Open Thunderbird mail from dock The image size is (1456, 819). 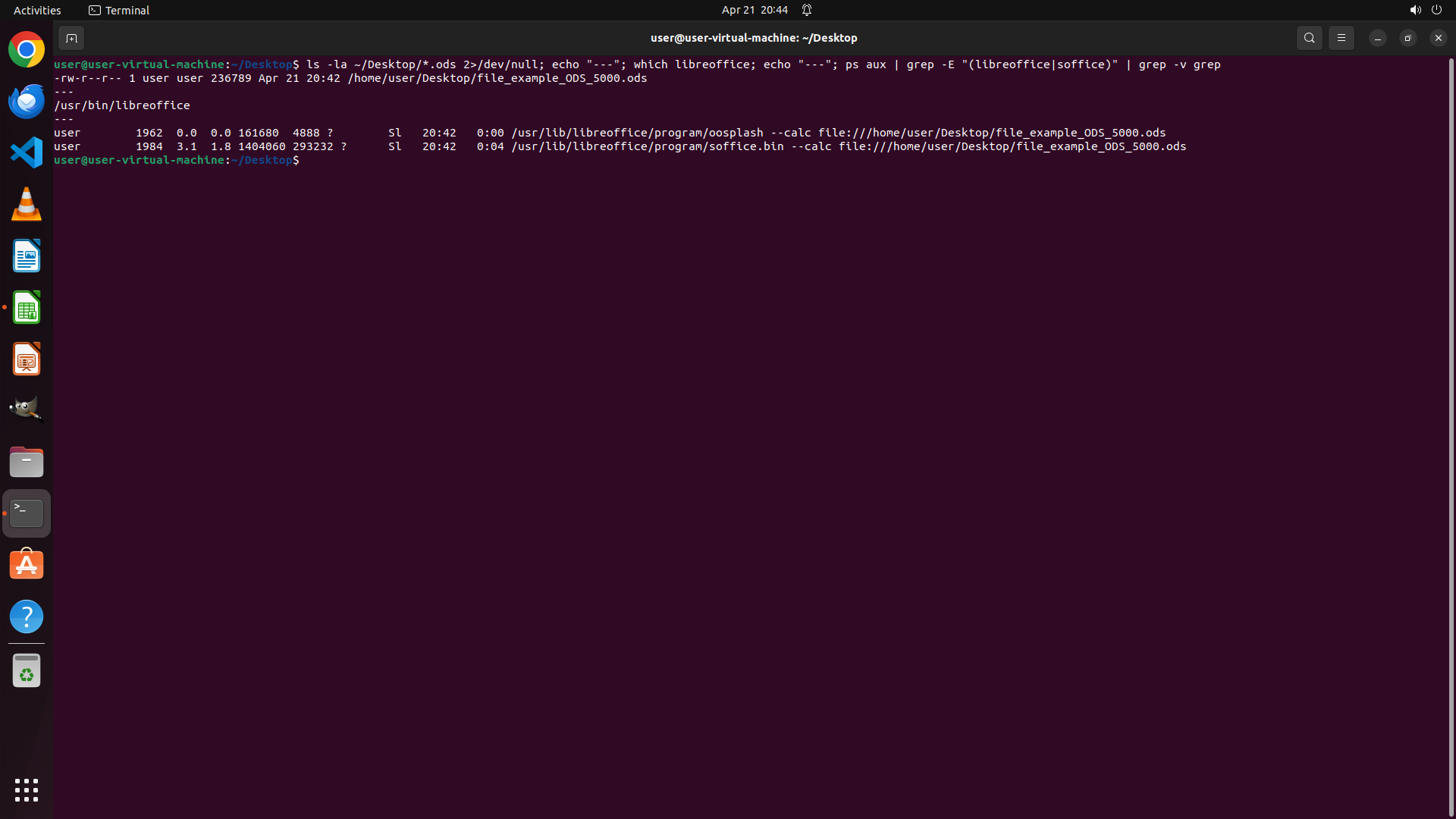(27, 102)
